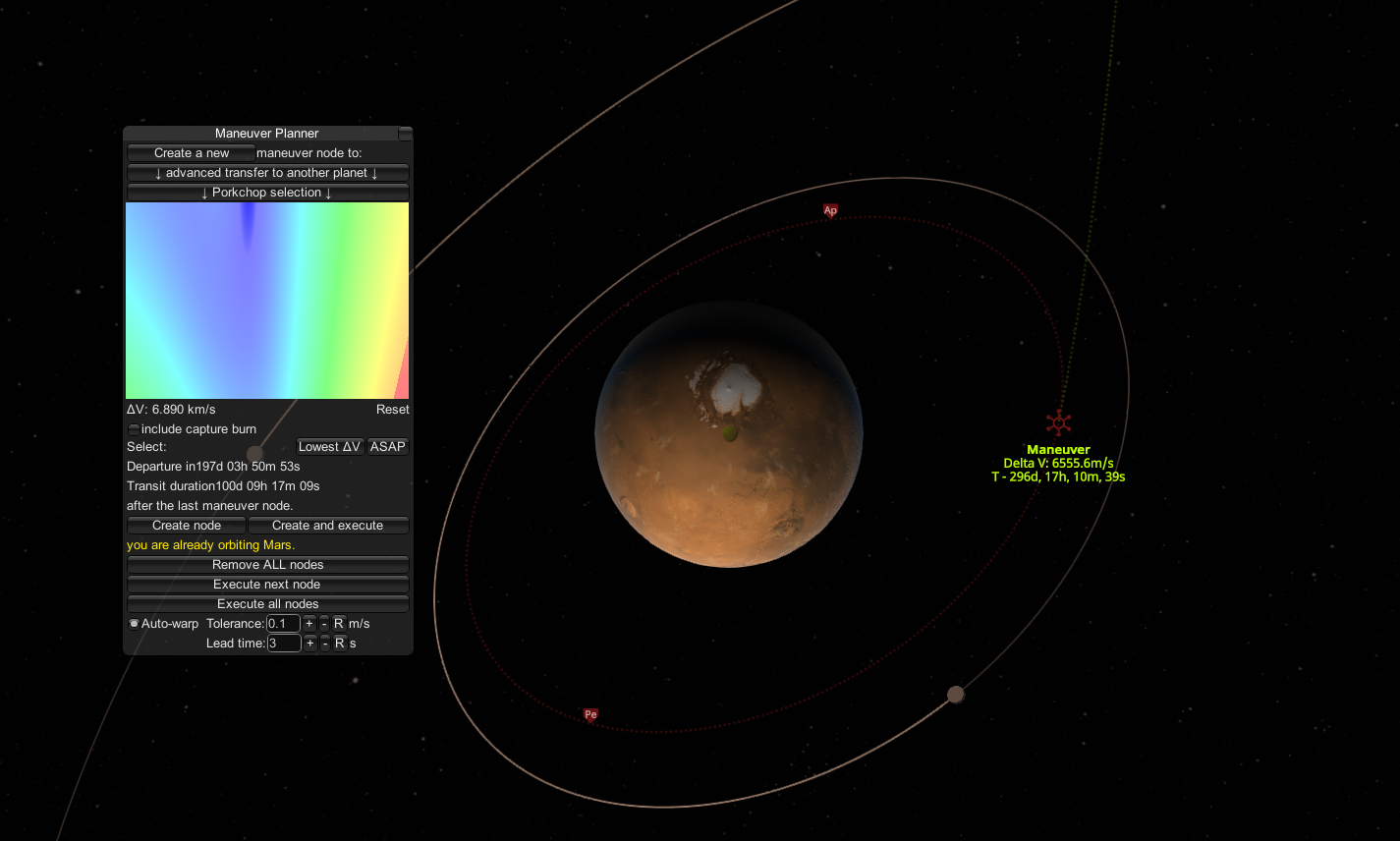Image resolution: width=1400 pixels, height=841 pixels.
Task: Click the Create a new button
Action: (x=191, y=153)
